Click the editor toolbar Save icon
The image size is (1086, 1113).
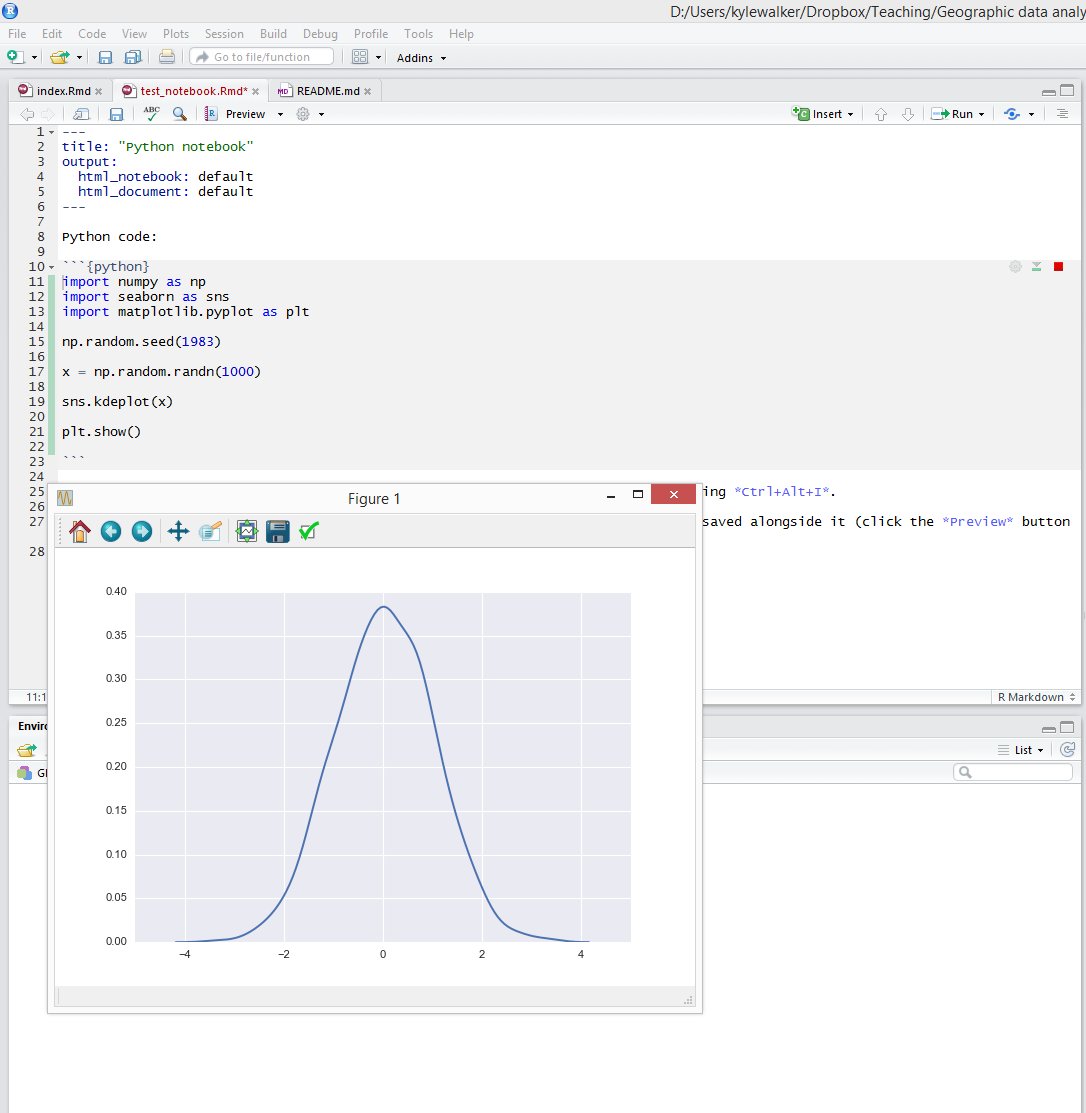(x=116, y=114)
